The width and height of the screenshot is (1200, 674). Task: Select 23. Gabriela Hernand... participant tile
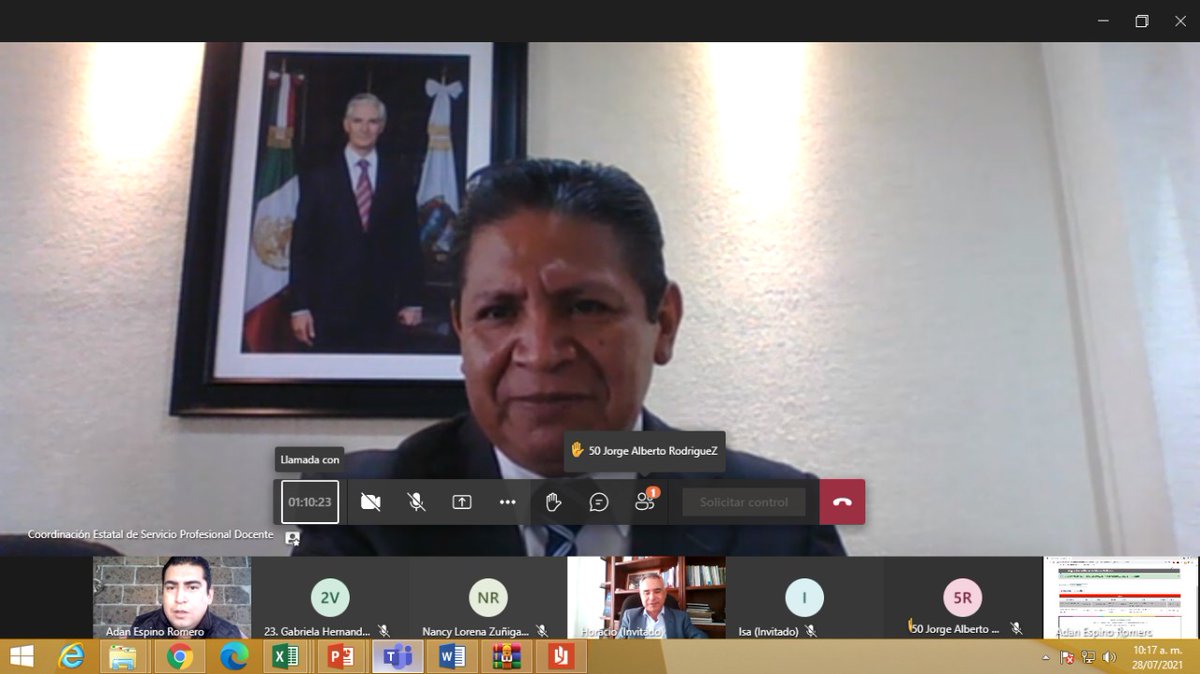(x=330, y=598)
